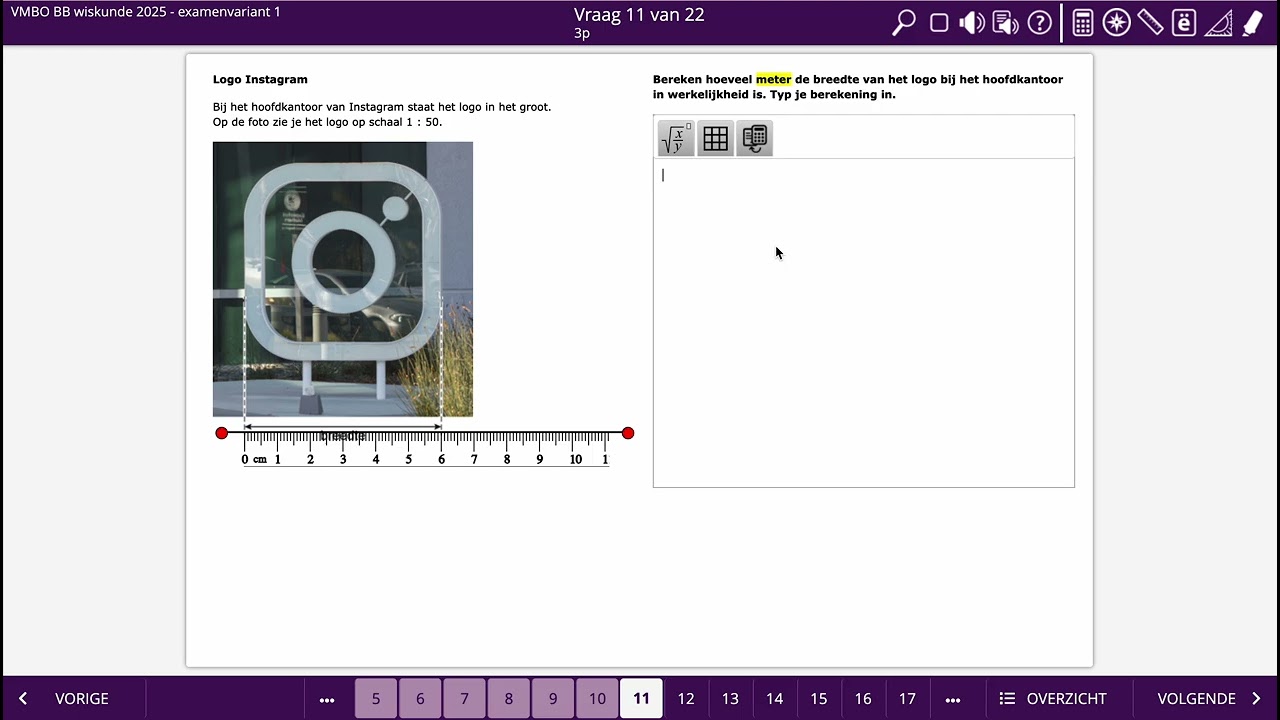Click inside the answer text area
Screen dimensions: 1280x720
864,322
